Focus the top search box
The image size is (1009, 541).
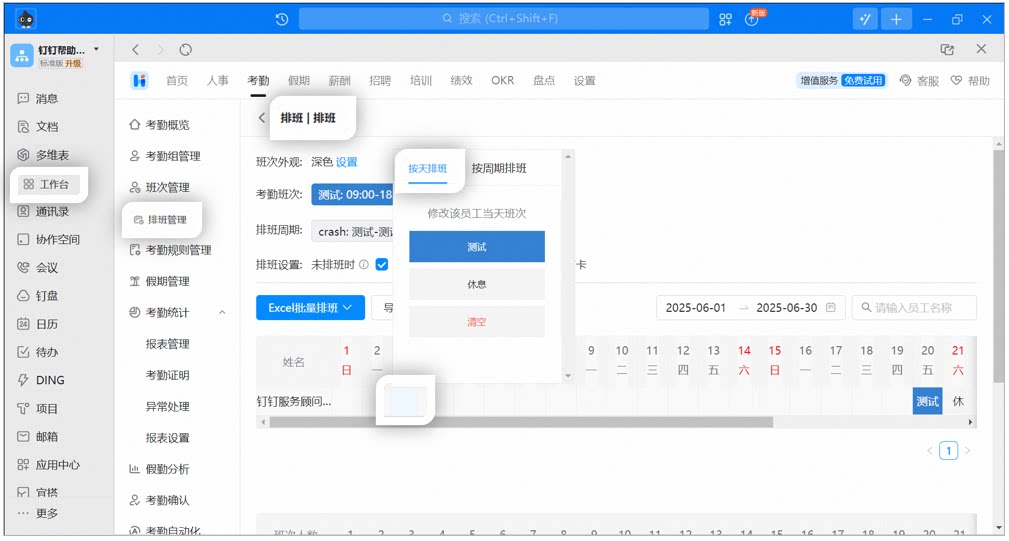[x=503, y=19]
